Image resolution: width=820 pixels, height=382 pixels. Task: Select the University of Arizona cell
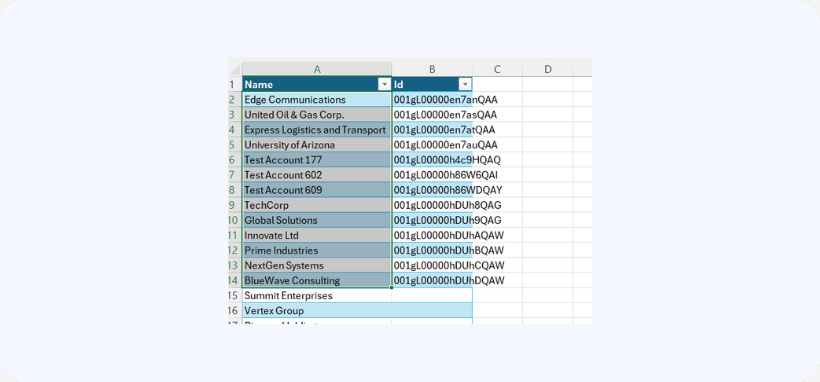click(317, 145)
